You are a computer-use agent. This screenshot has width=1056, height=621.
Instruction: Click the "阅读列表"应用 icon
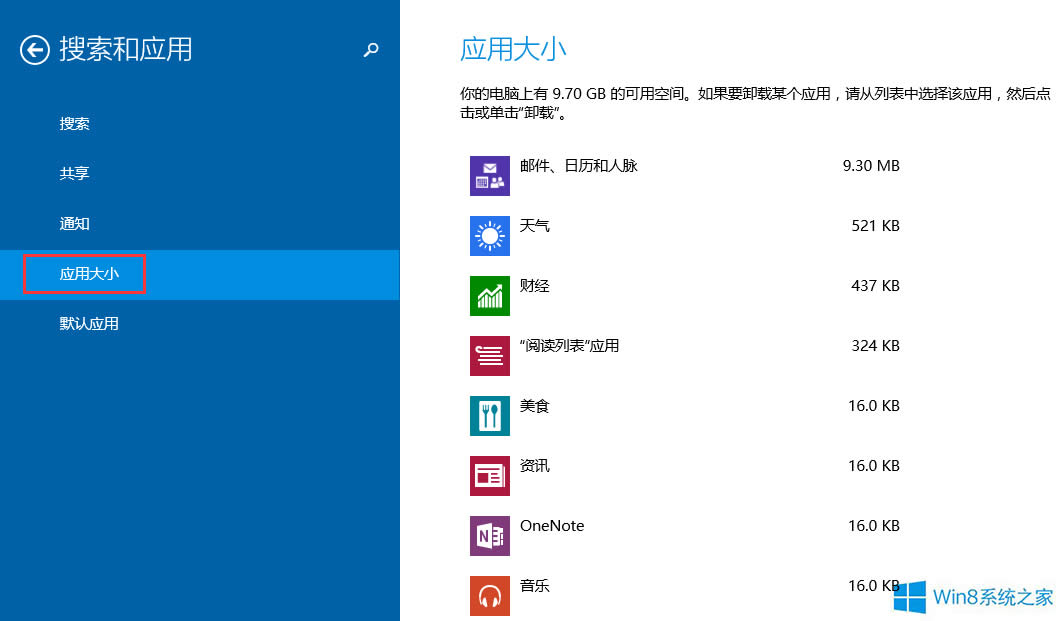pyautogui.click(x=489, y=355)
